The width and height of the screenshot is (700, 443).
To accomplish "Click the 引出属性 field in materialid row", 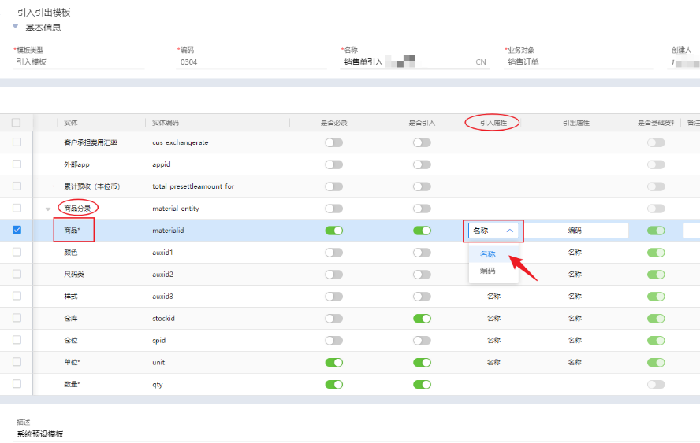I will (576, 230).
